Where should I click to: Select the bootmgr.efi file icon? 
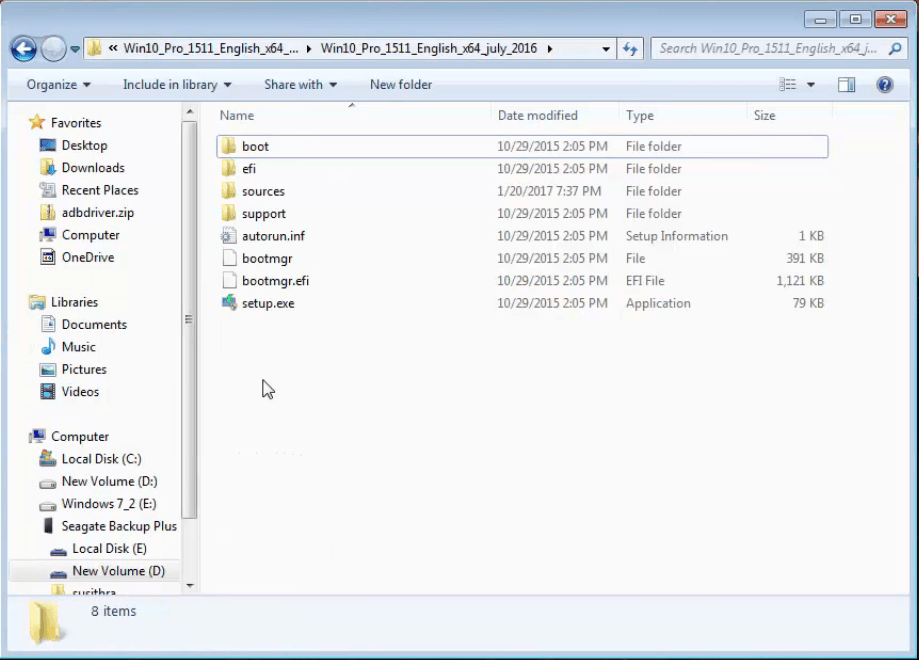(x=229, y=281)
